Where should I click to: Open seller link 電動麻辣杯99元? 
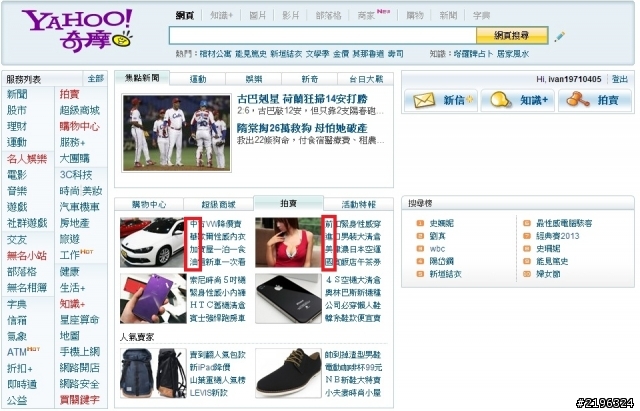(x=353, y=367)
